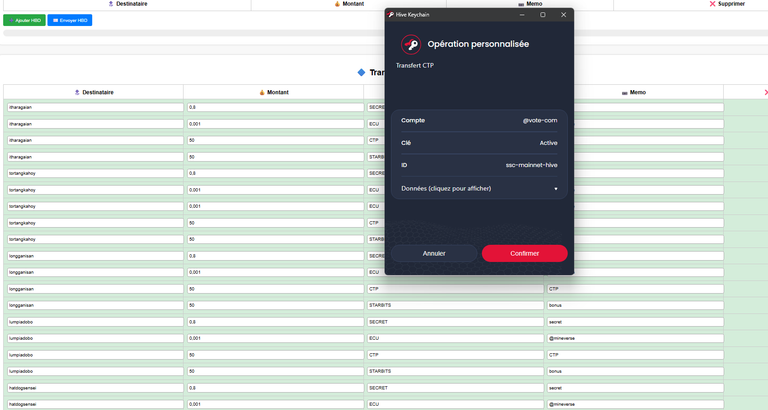Viewport: 768px width, 410px height.
Task: Click the Clé label in Keychain
Action: tap(406, 143)
